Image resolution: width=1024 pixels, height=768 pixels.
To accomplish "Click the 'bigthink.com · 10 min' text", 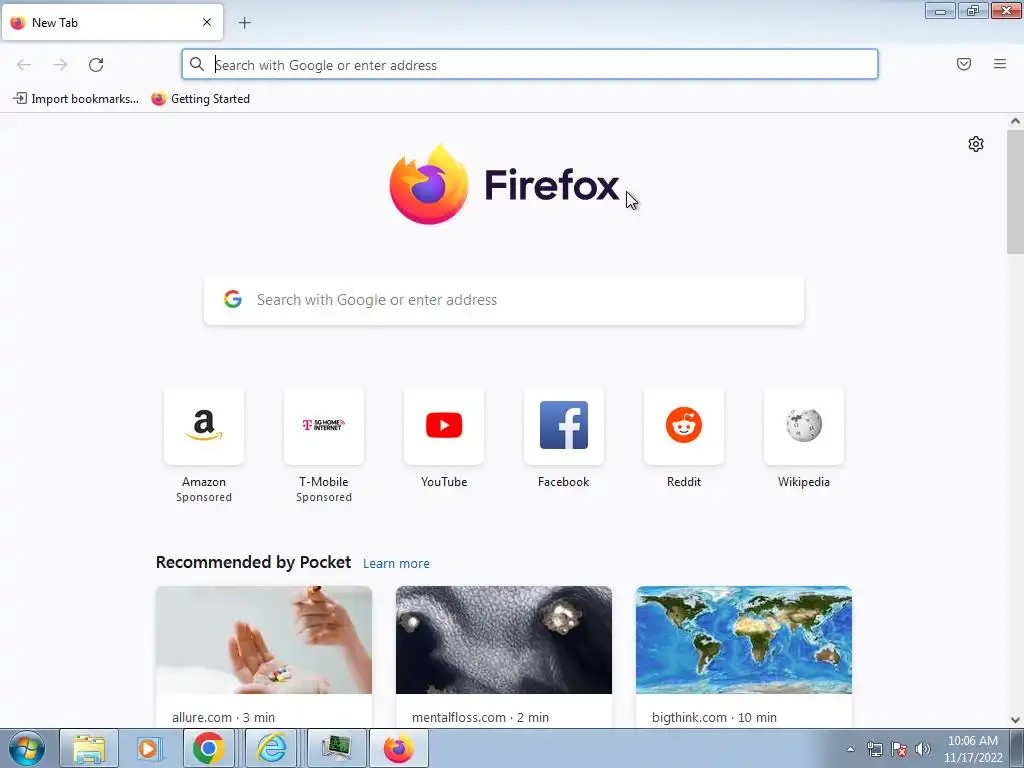I will tap(714, 717).
